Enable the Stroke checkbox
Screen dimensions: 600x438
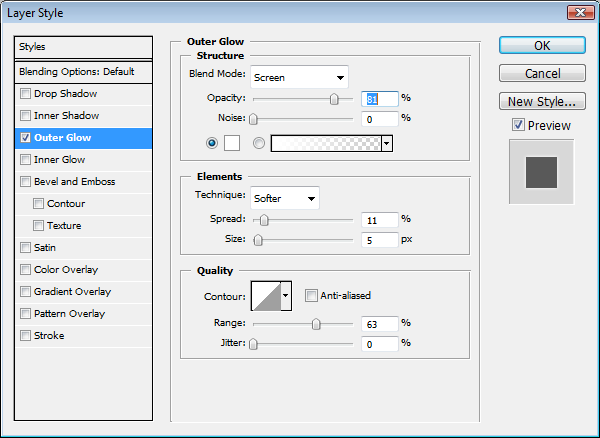click(x=25, y=335)
